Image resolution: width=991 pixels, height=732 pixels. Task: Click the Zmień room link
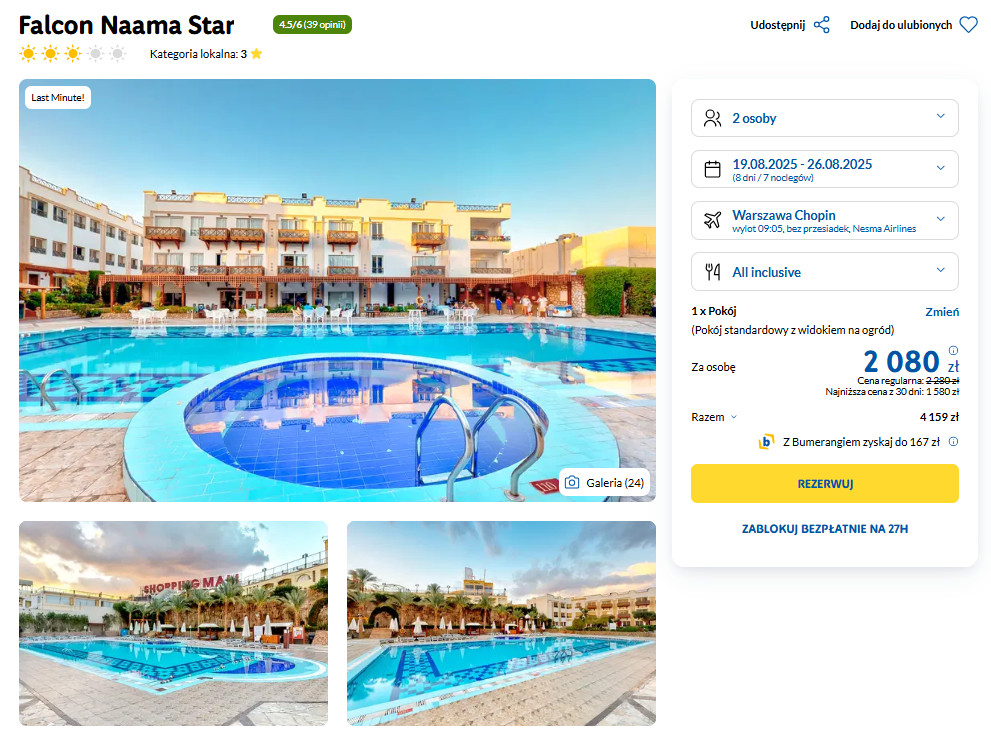pos(942,312)
